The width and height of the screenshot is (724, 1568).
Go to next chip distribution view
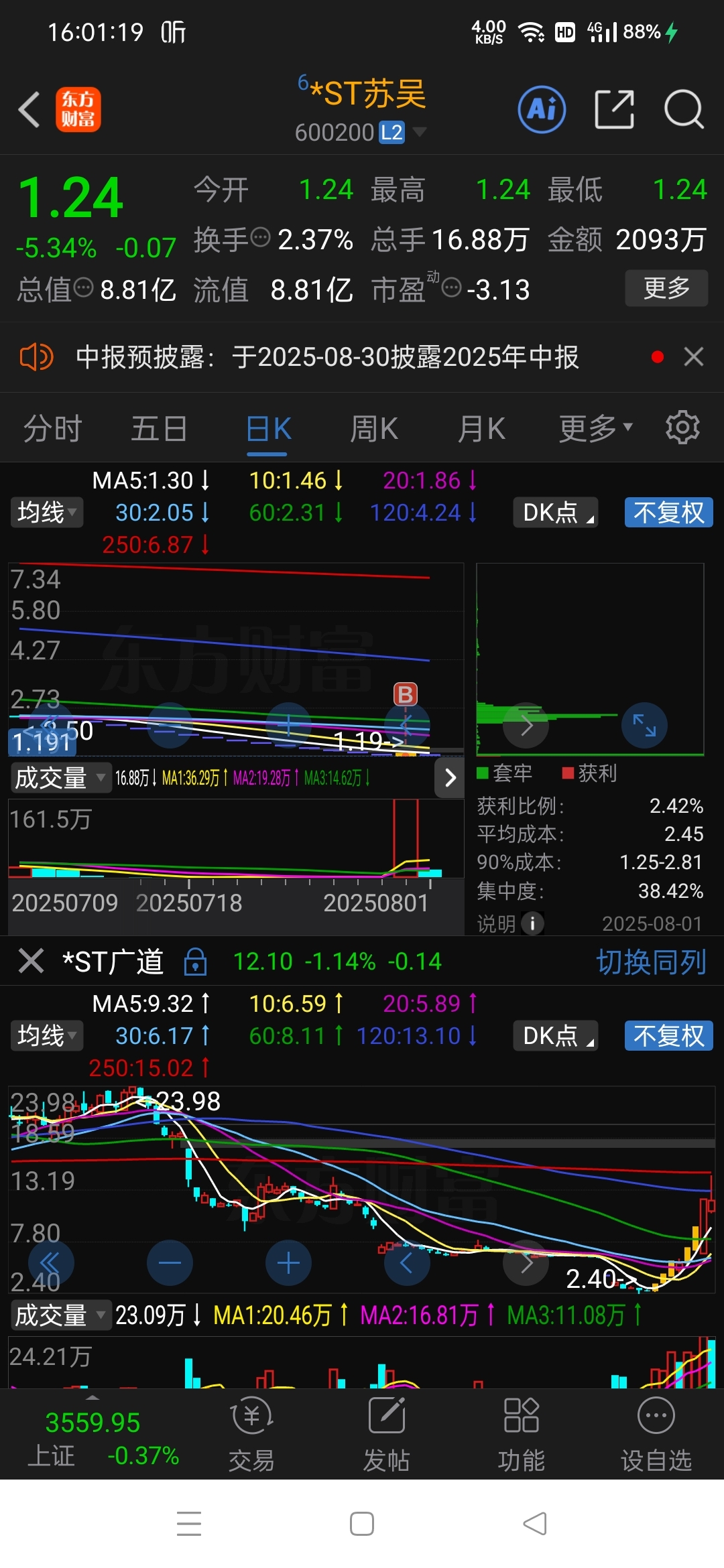tap(526, 725)
